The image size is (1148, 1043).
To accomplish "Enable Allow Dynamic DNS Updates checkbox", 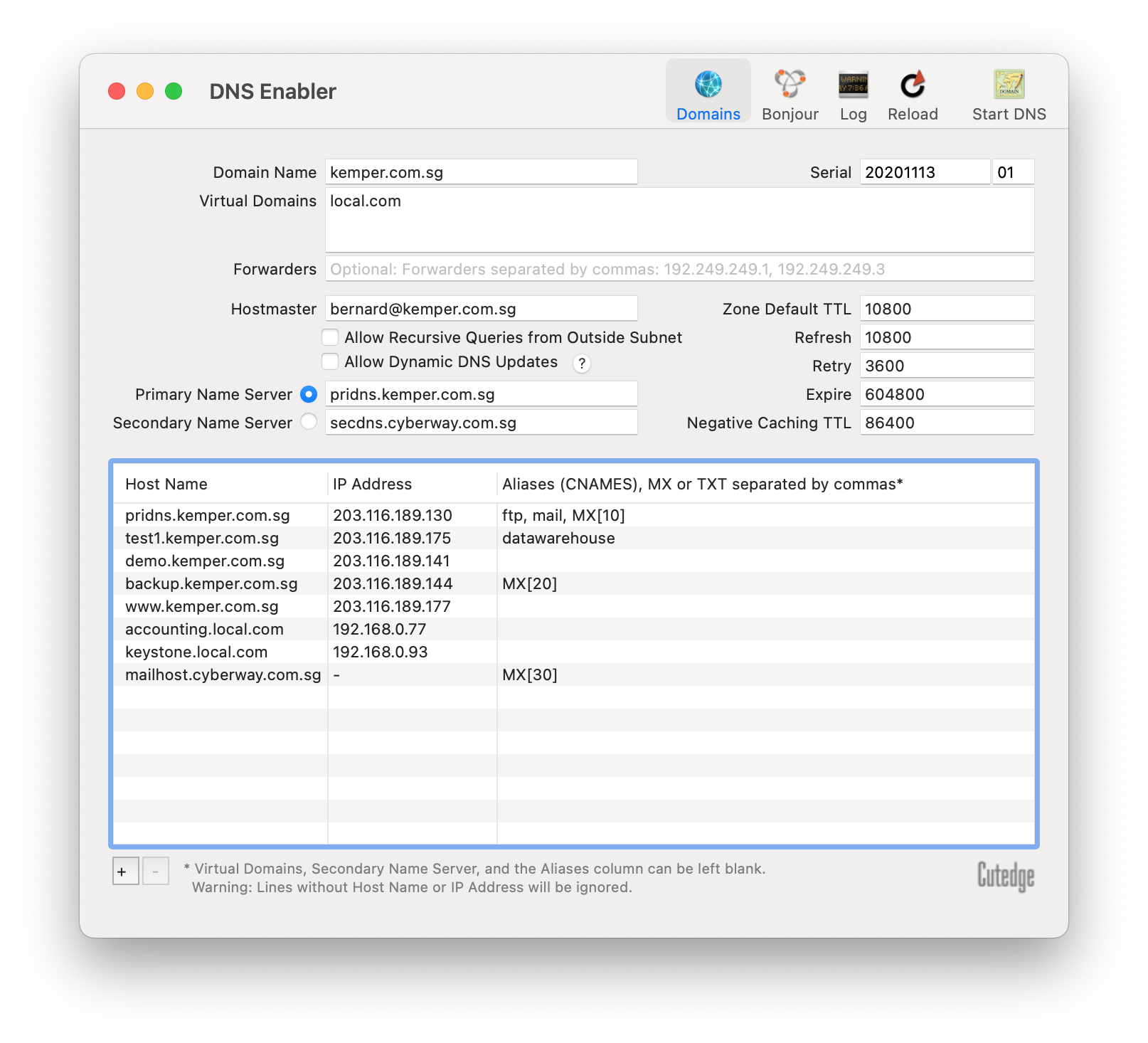I will 330,361.
